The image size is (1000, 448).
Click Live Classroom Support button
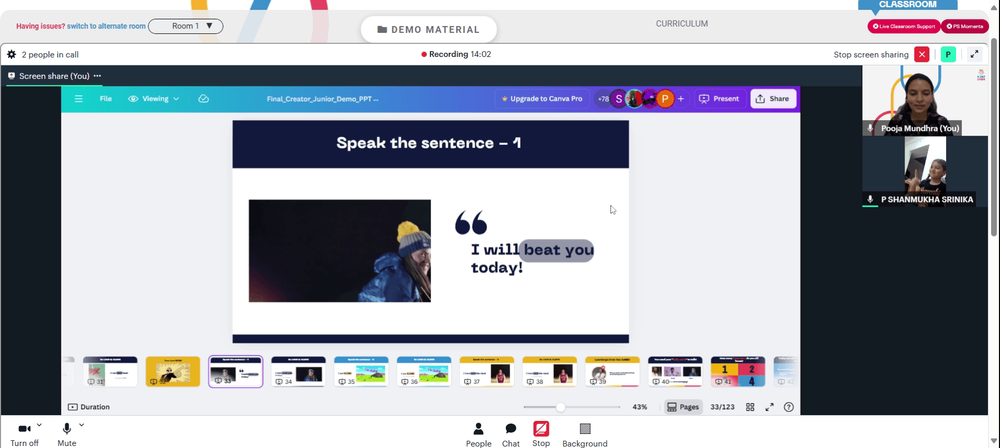pyautogui.click(x=904, y=26)
